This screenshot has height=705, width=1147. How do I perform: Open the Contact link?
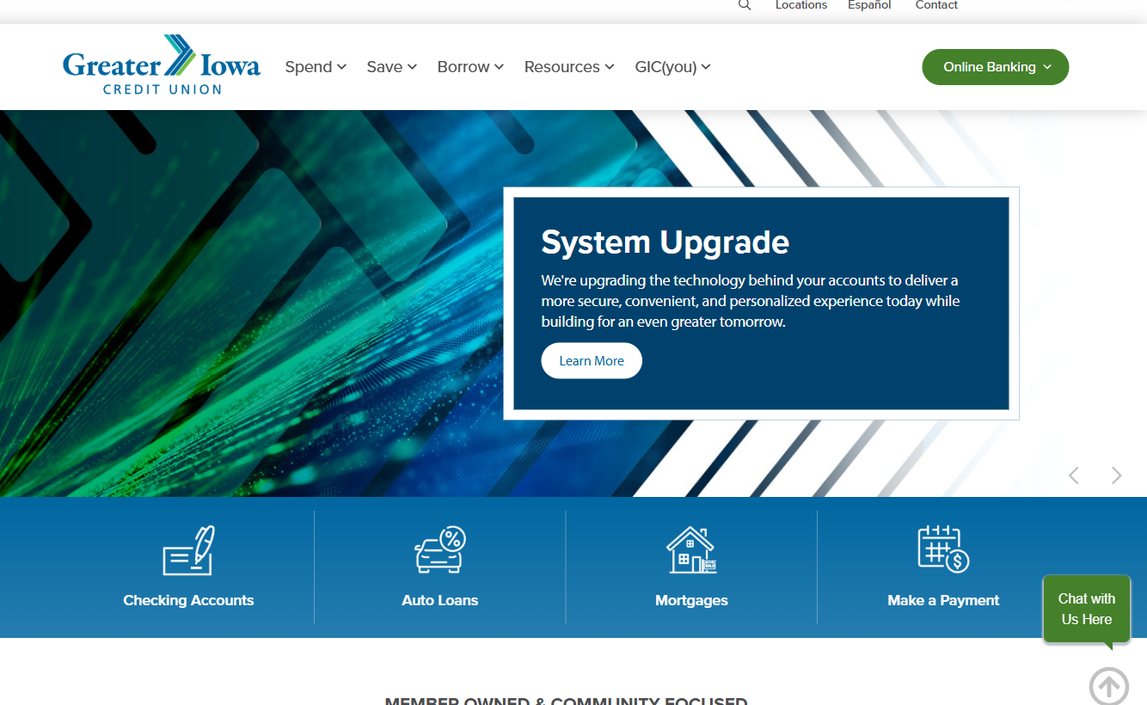click(936, 5)
